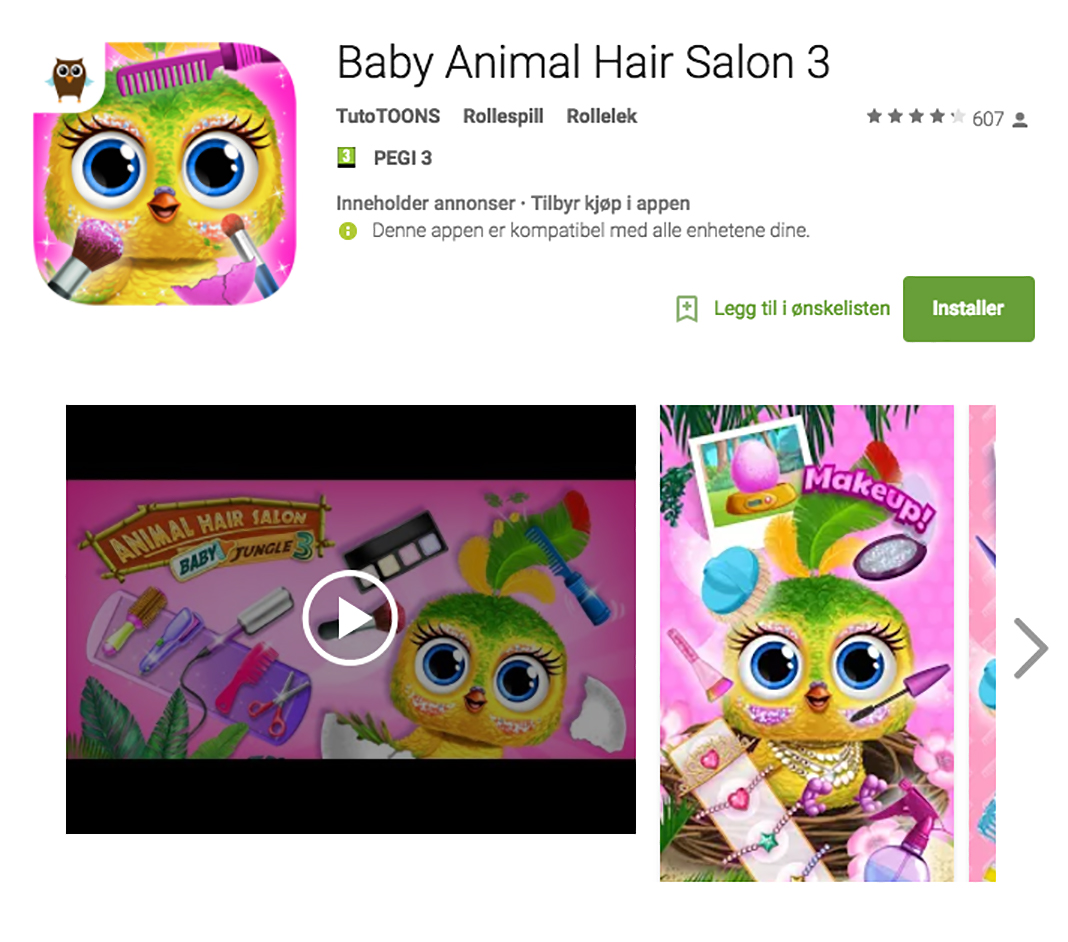Click the Baby Animal Hair Salon 3 app icon
Viewport: 1068px width, 942px height.
[x=165, y=173]
